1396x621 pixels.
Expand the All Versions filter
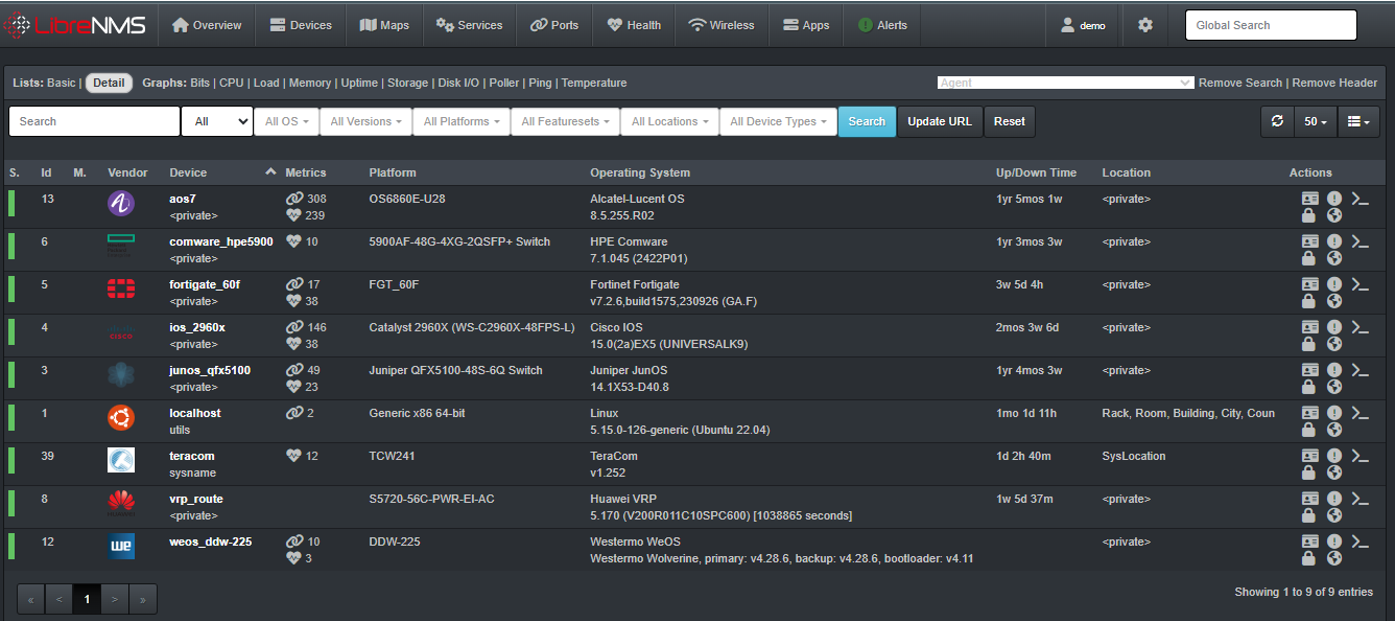click(365, 121)
